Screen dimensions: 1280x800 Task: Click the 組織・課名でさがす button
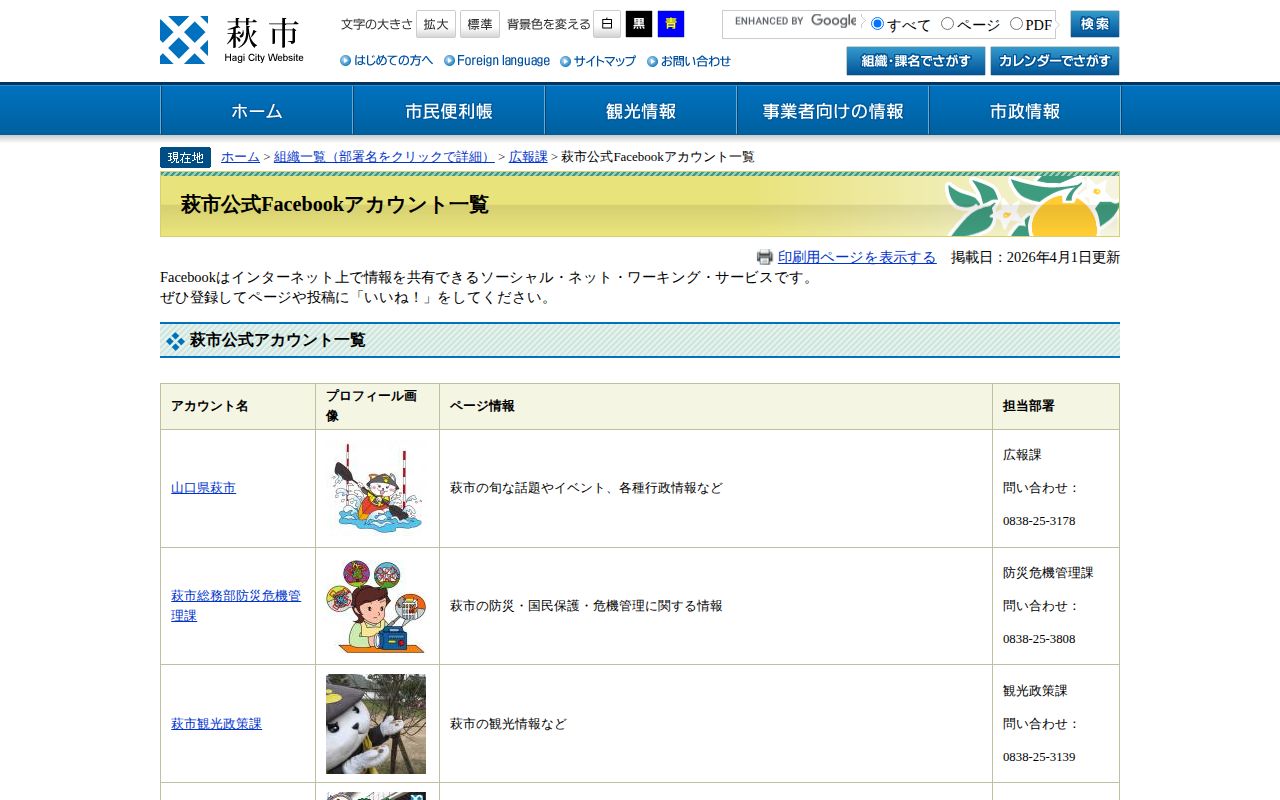[x=916, y=61]
